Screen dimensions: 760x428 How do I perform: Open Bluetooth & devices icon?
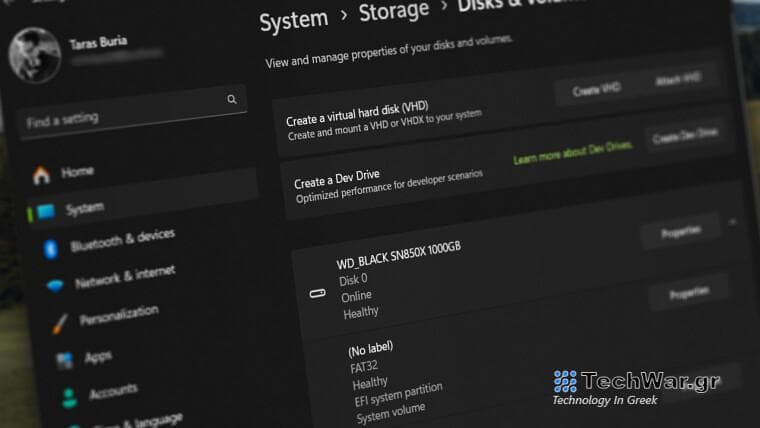tap(51, 248)
